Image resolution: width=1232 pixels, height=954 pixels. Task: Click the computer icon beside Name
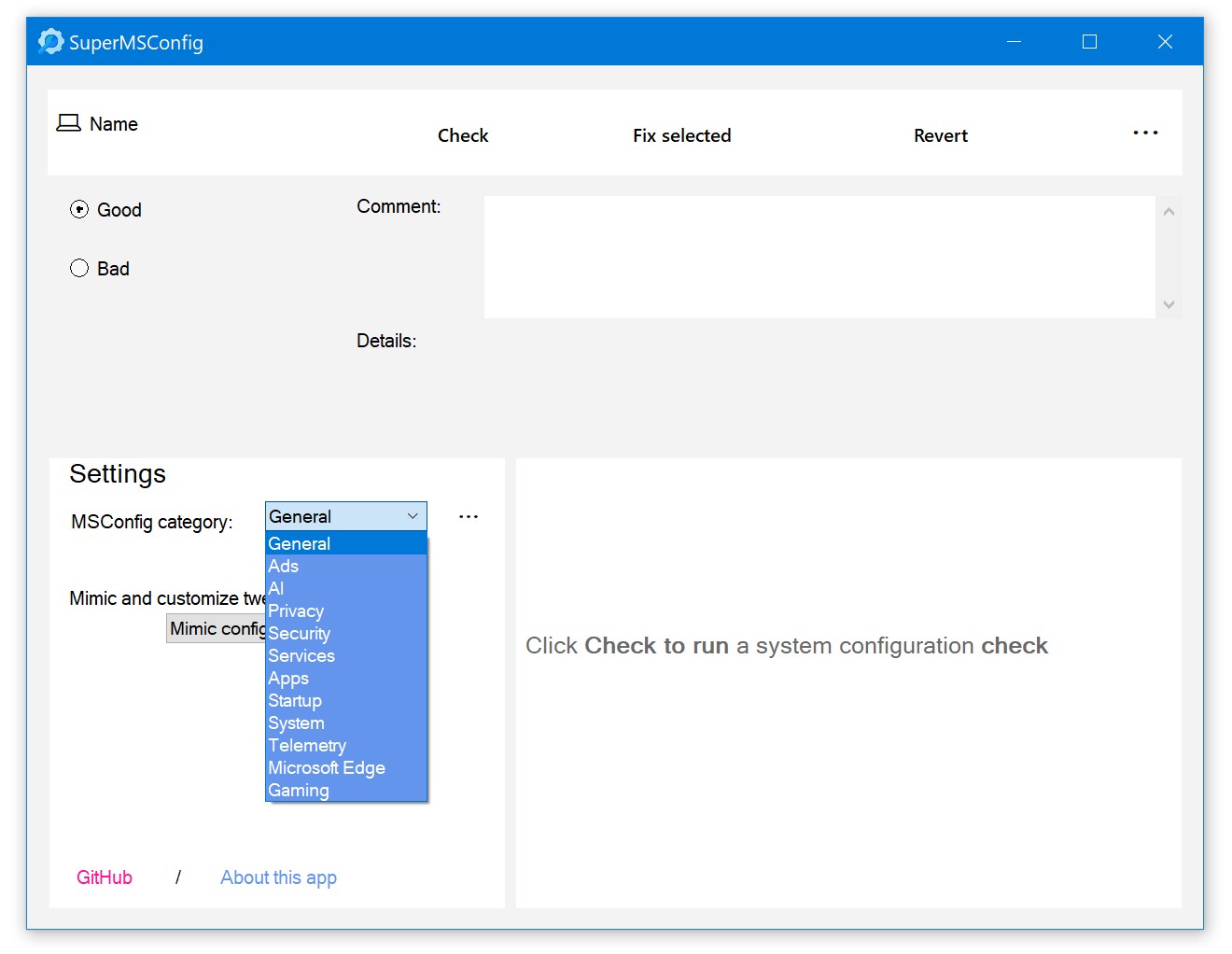(x=67, y=122)
